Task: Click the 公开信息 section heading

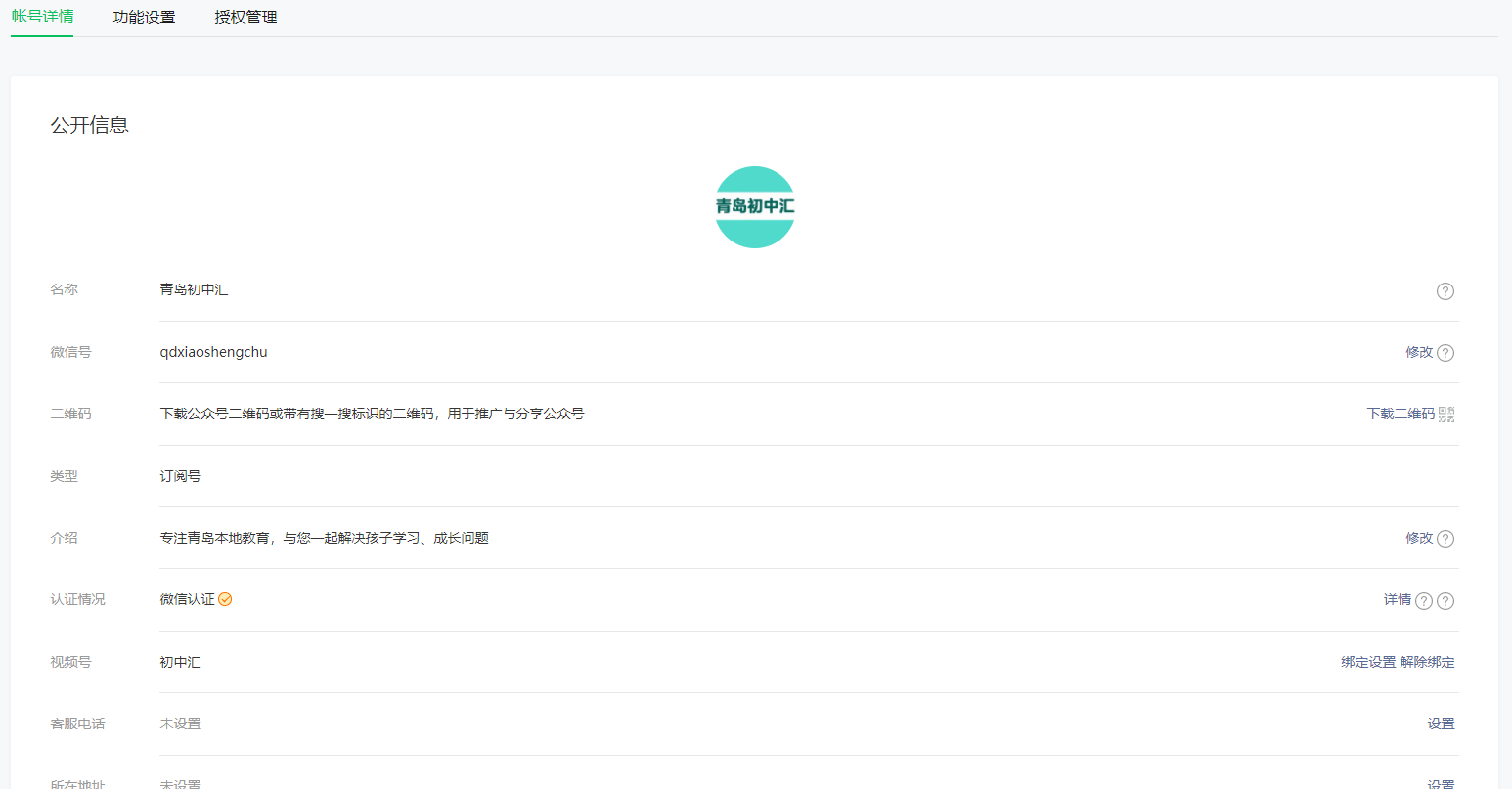Action: coord(90,125)
